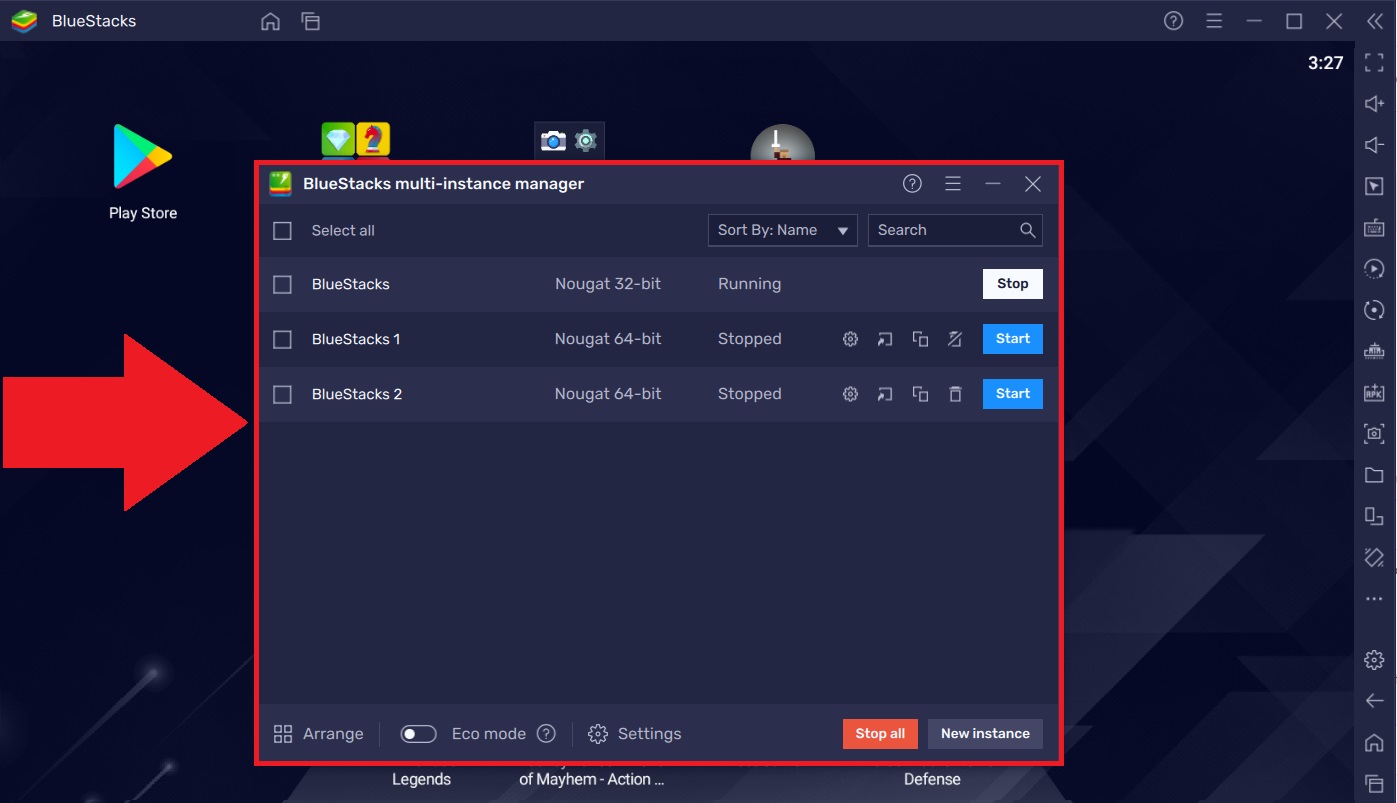Open multi-instance manager Settings
Screen dimensions: 1397x803
[634, 734]
